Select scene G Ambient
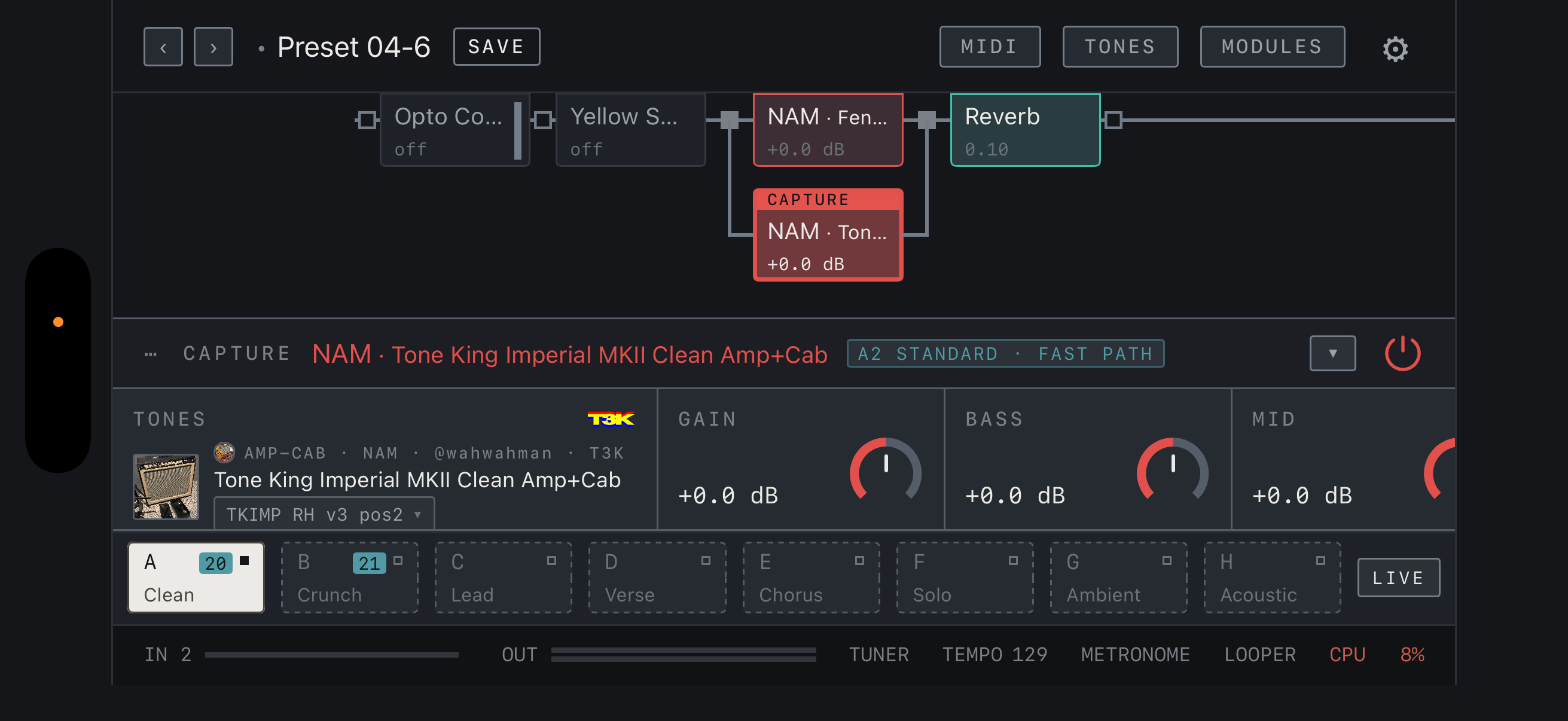 click(x=1119, y=578)
